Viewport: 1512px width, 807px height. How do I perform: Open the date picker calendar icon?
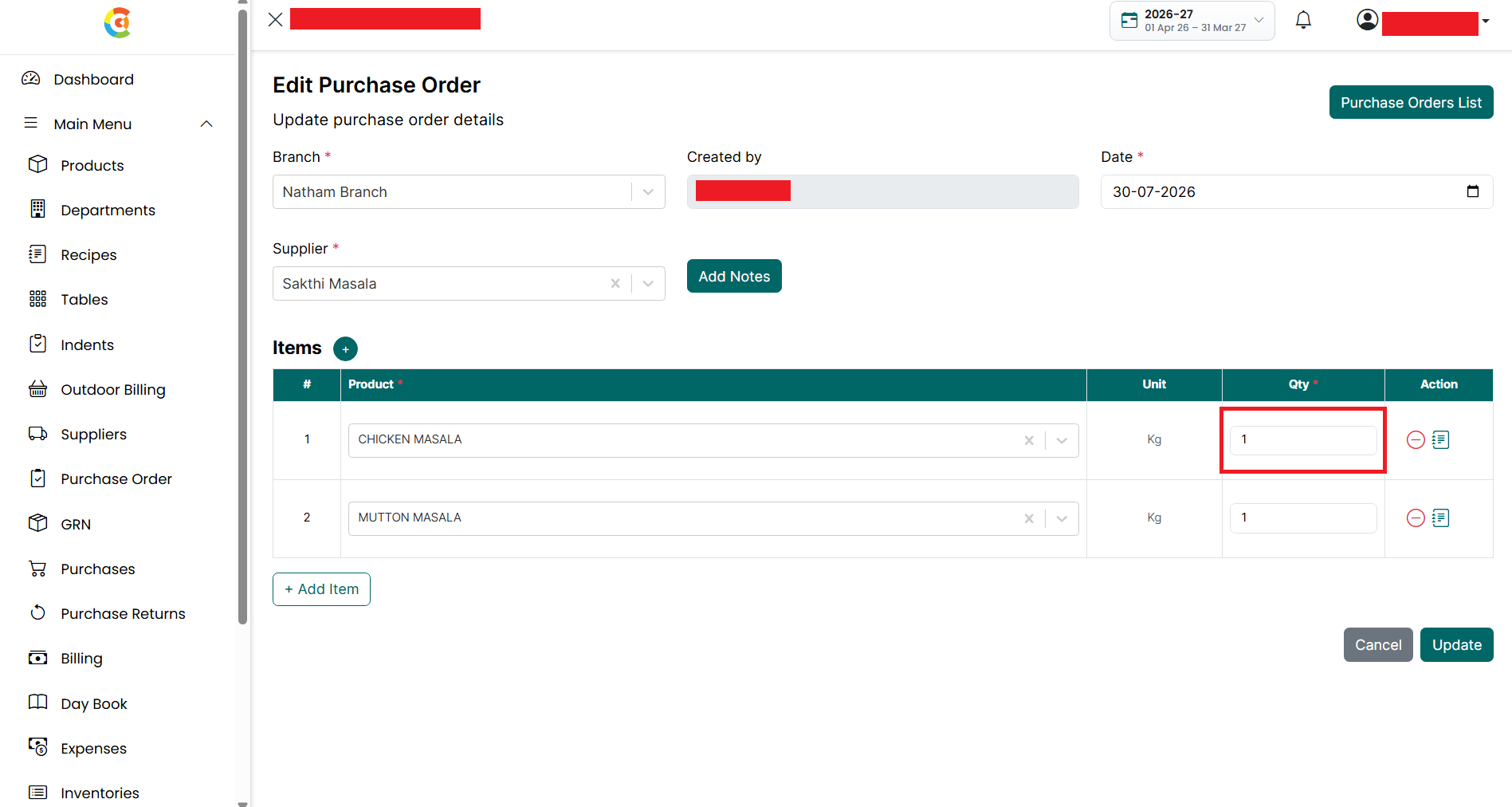(x=1472, y=191)
